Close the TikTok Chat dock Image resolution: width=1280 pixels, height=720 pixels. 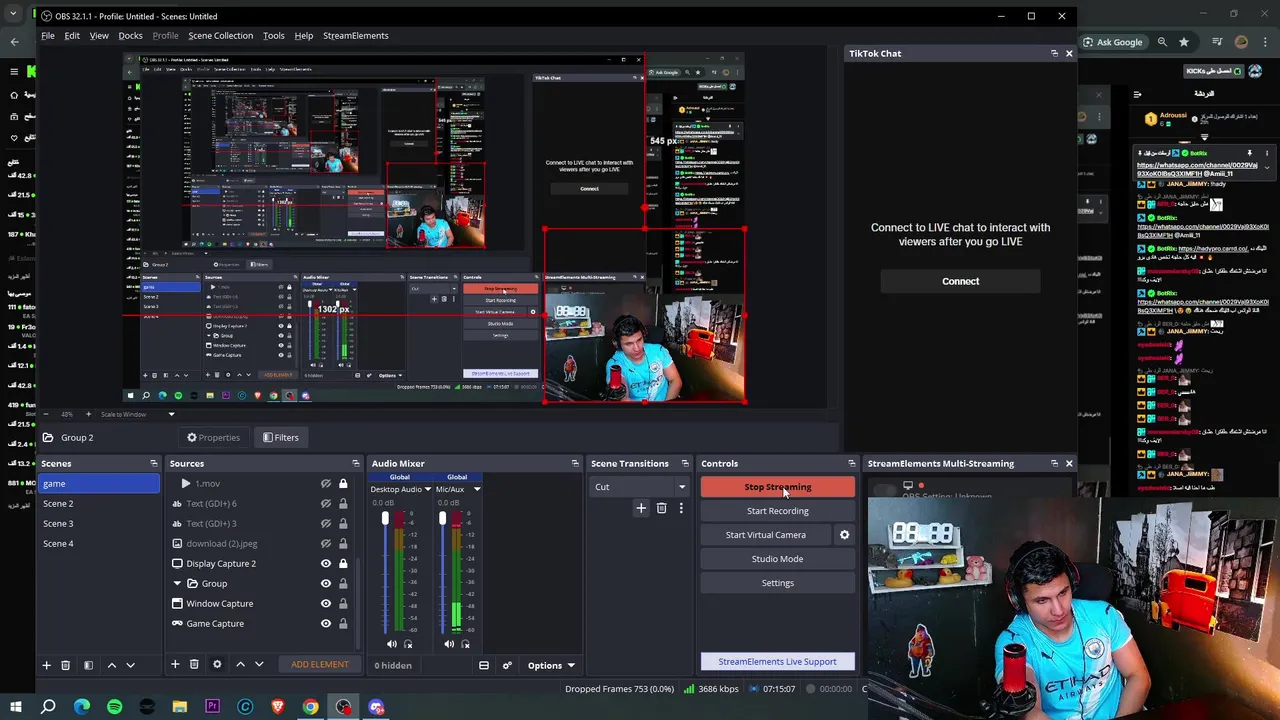point(1069,53)
